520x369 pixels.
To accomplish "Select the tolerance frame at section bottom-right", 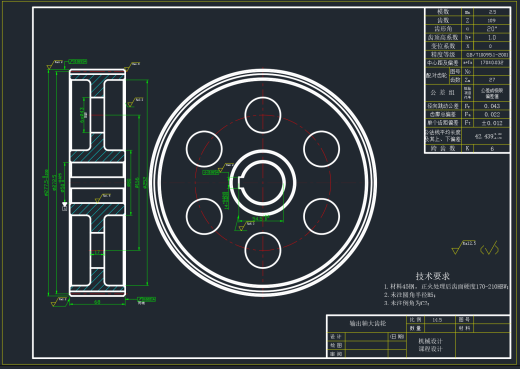I will click(x=147, y=299).
